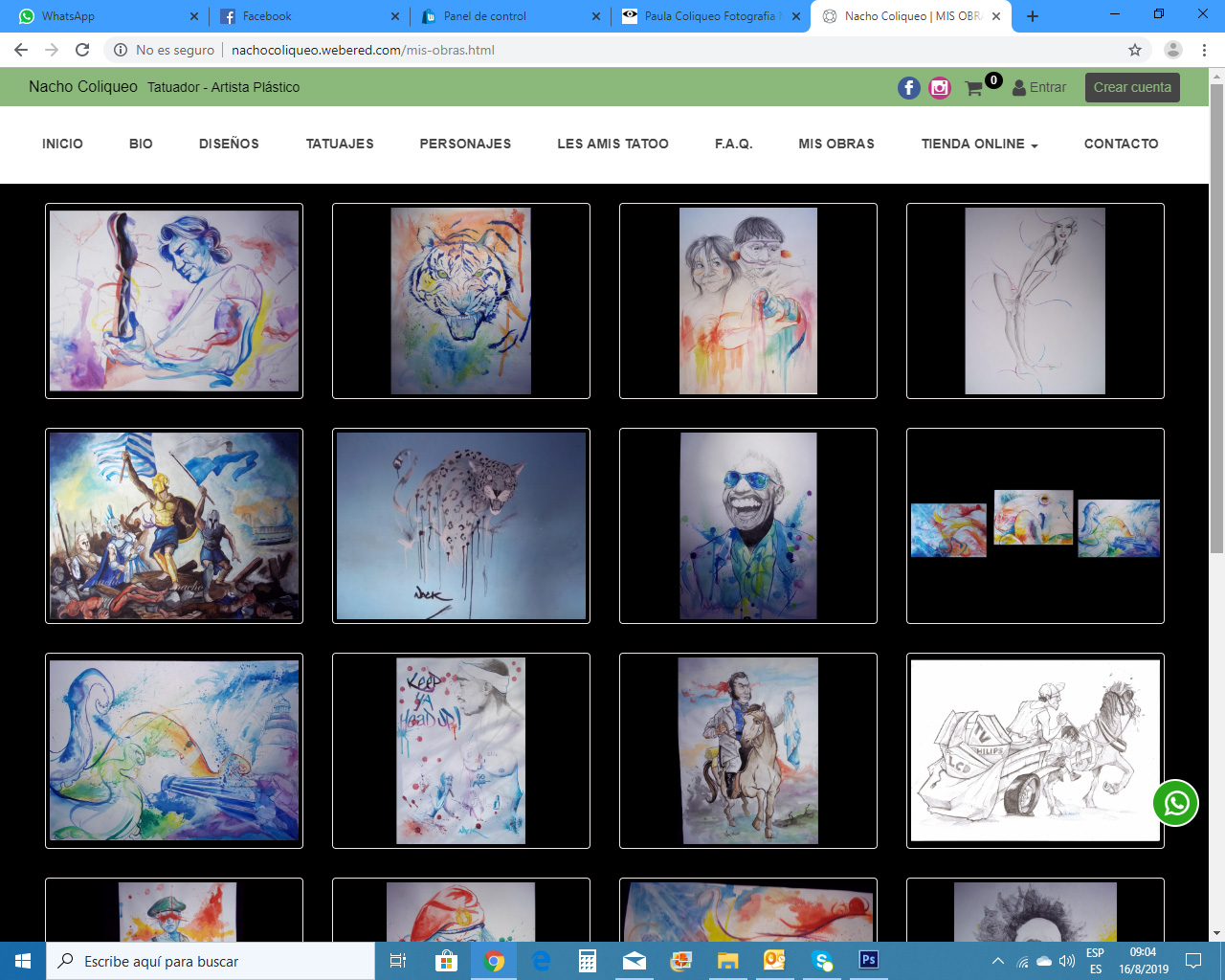Open the BIO menu item
1225x980 pixels.
pyautogui.click(x=141, y=144)
